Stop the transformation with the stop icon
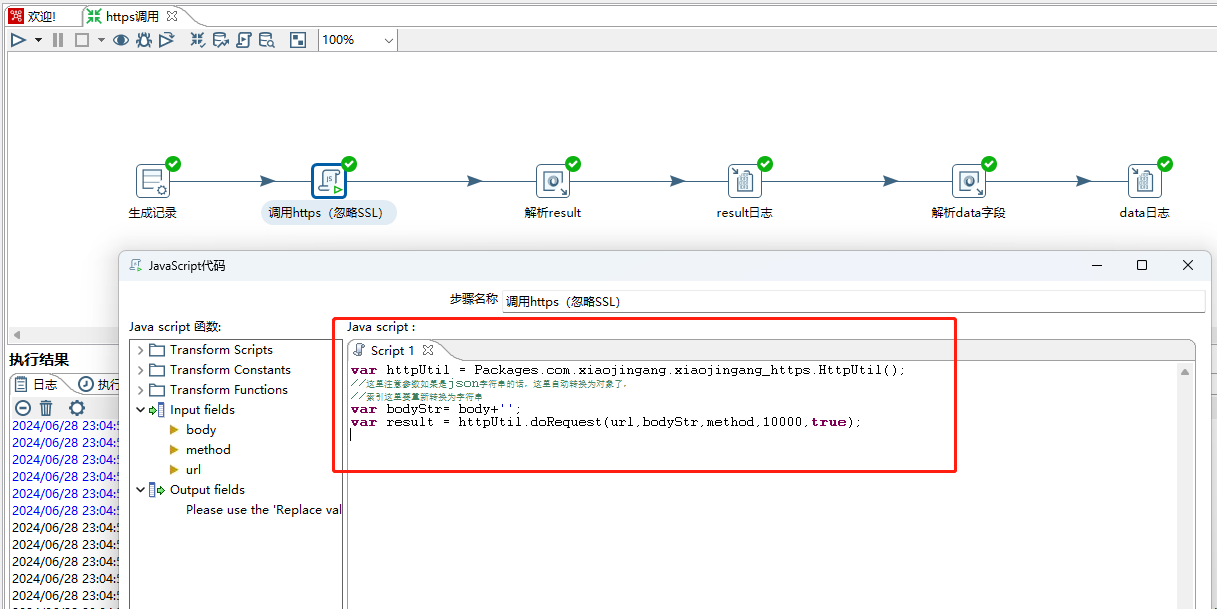Viewport: 1217px width, 609px height. [83, 40]
